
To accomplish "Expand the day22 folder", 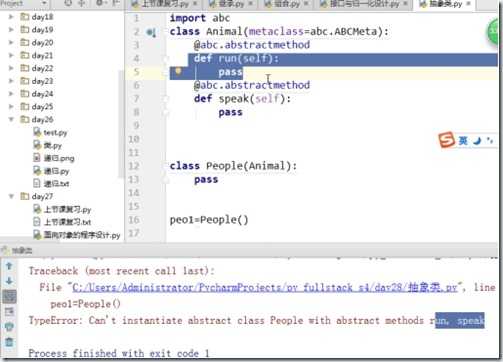I will point(11,68).
